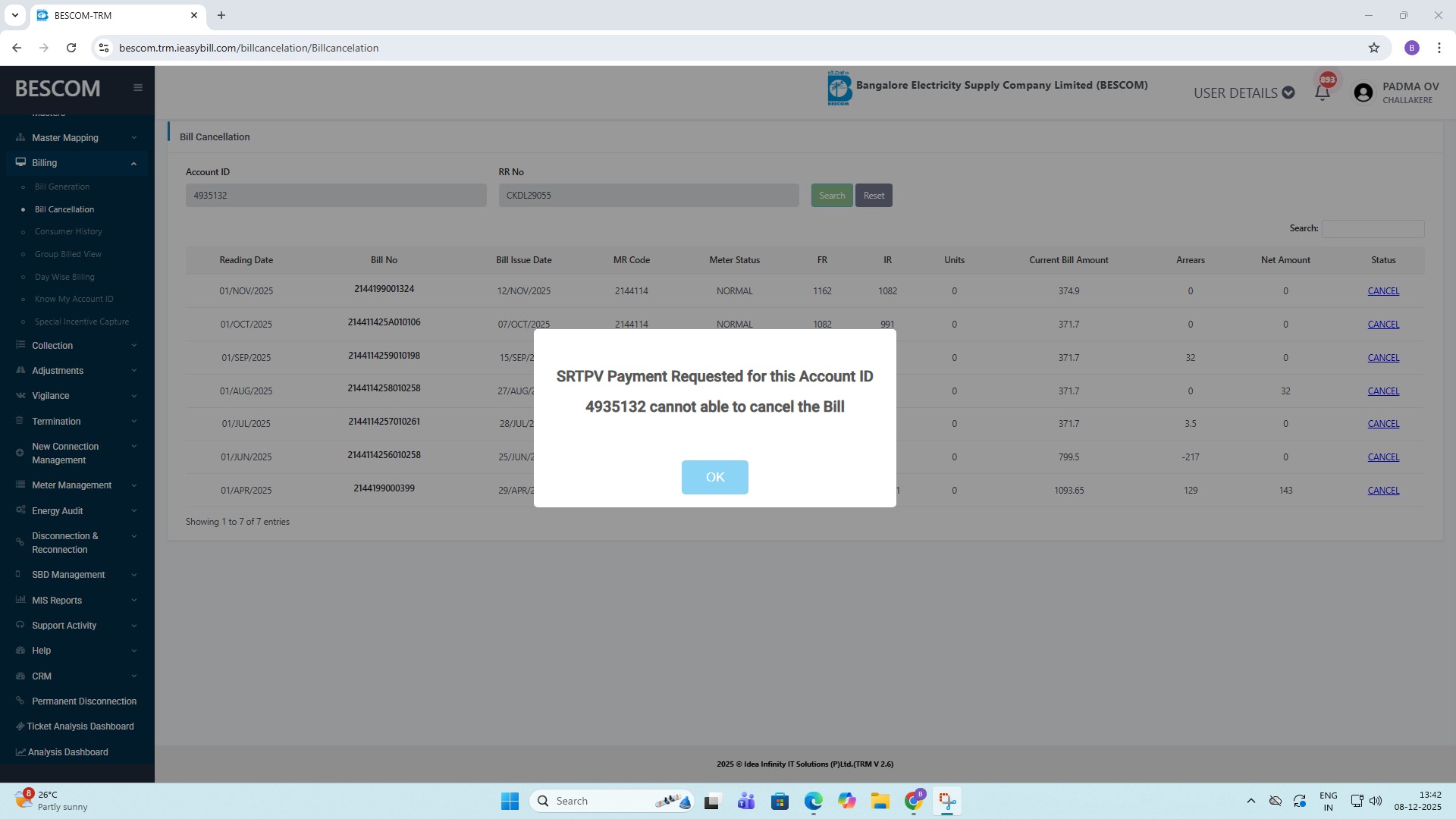
Task: Click the BESCOM logo in the header
Action: tap(839, 89)
